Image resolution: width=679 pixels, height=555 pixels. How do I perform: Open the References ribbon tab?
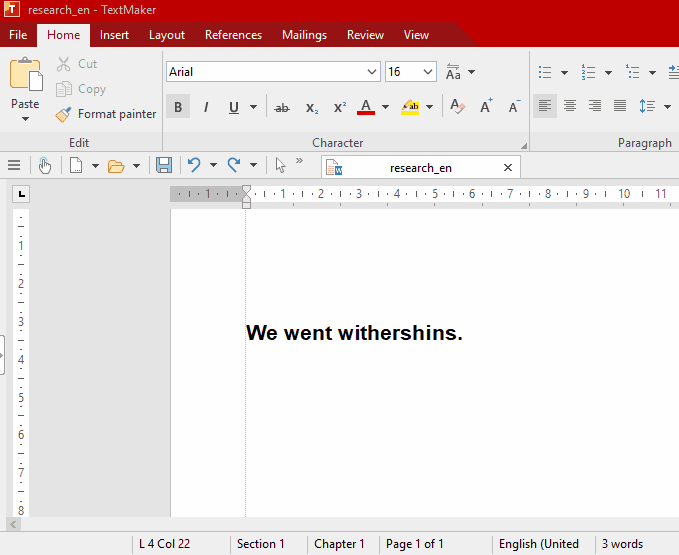(233, 35)
